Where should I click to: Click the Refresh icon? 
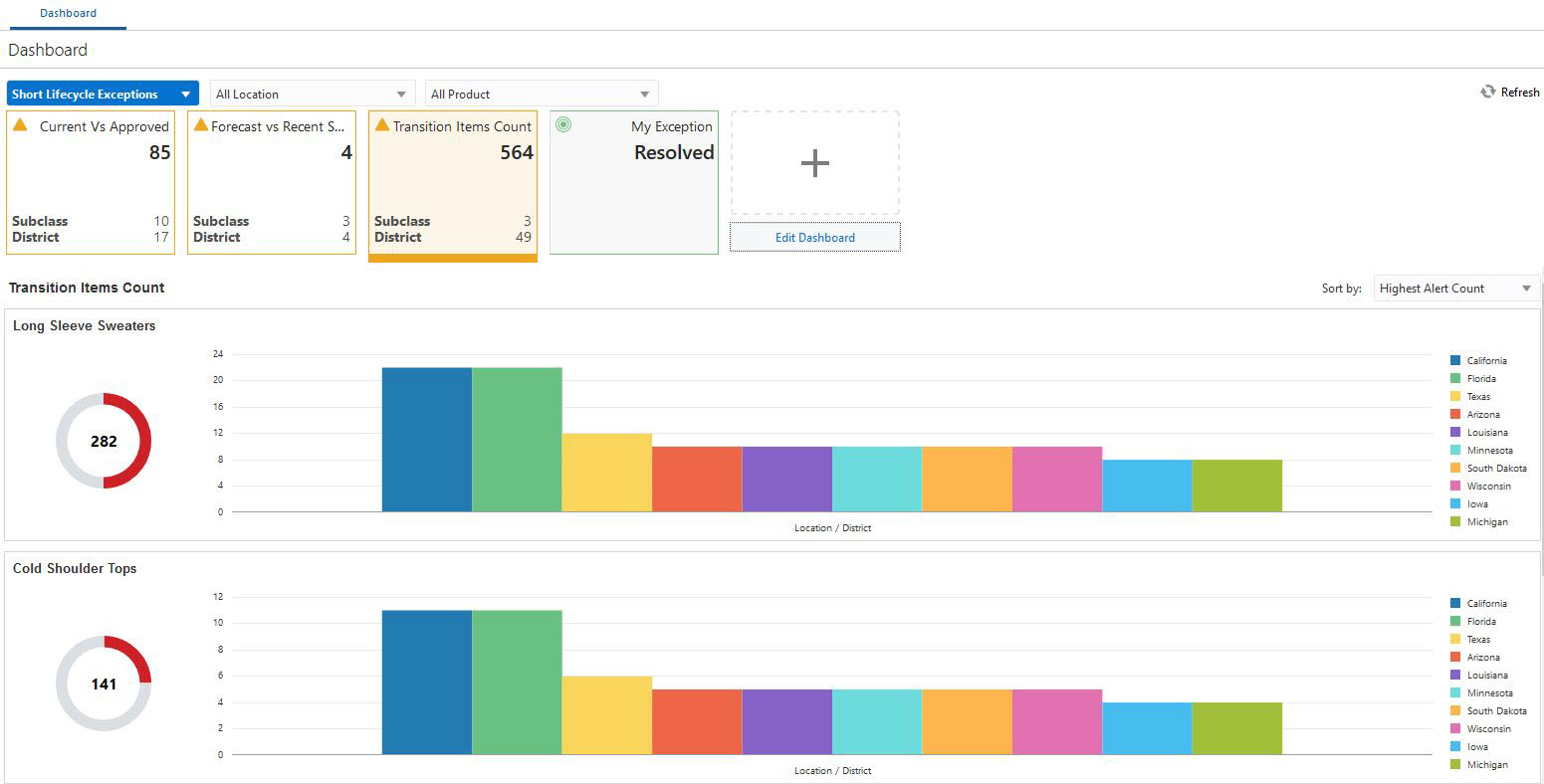point(1487,92)
